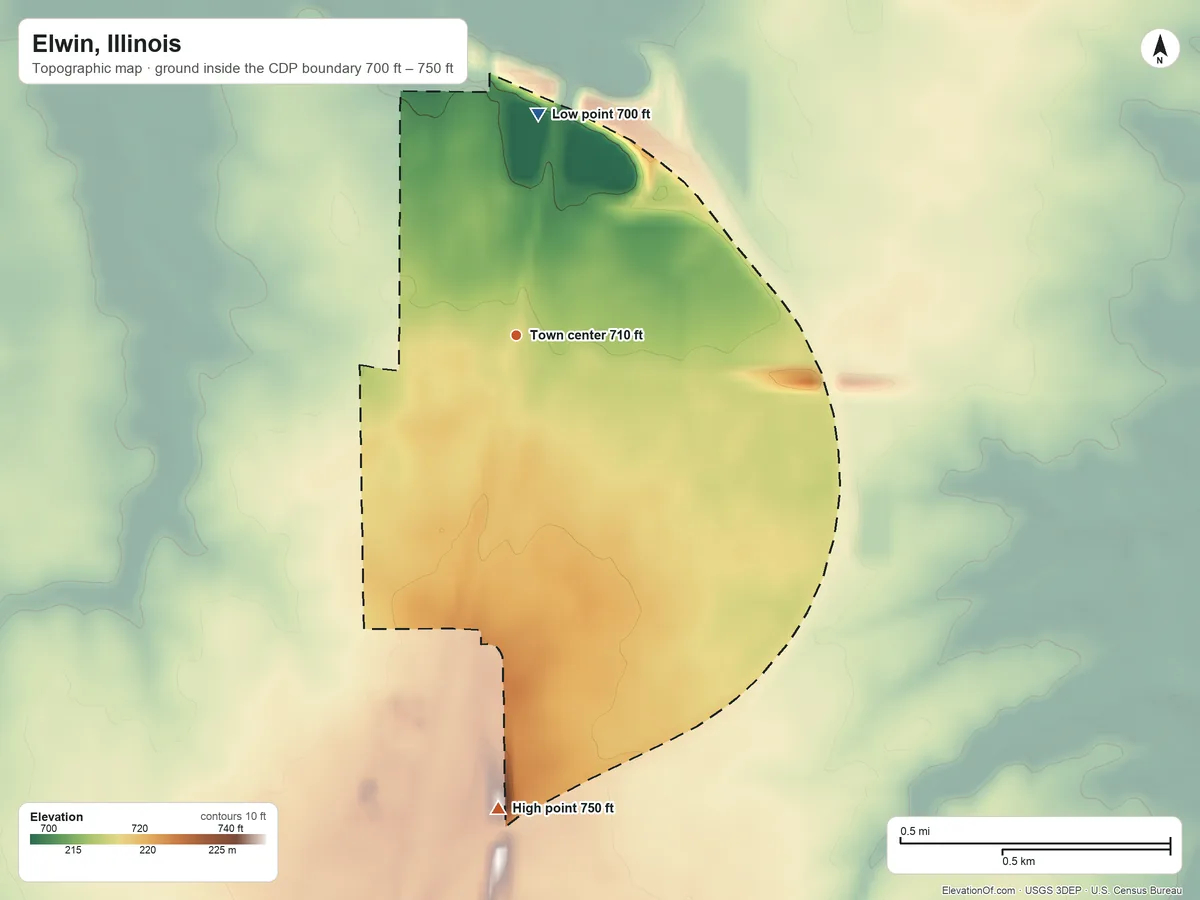Click the '220' meter legend label

[x=147, y=851]
